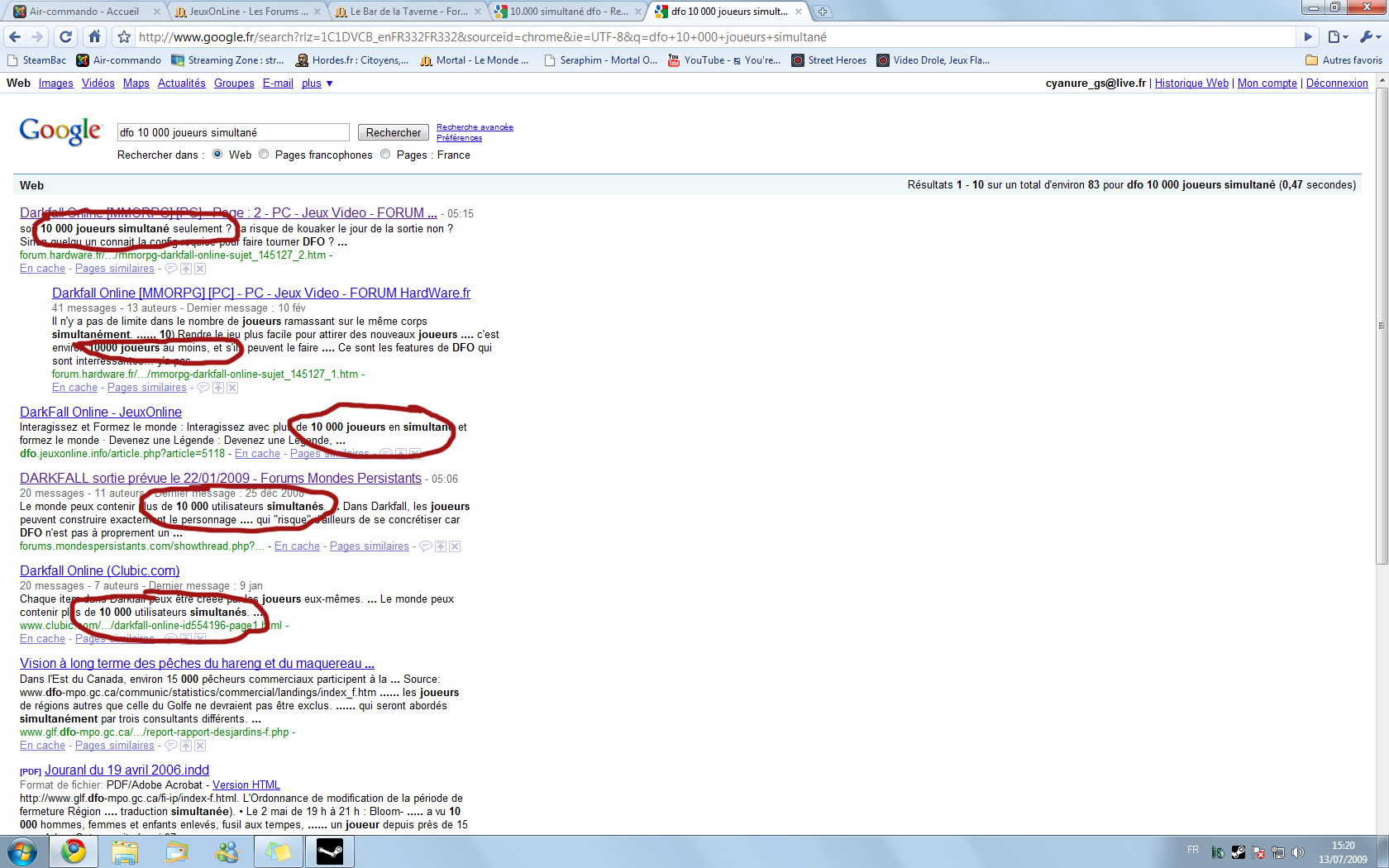This screenshot has height=868, width=1389.
Task: Switch to the Le Bar de la Taverne tab
Action: [407, 12]
